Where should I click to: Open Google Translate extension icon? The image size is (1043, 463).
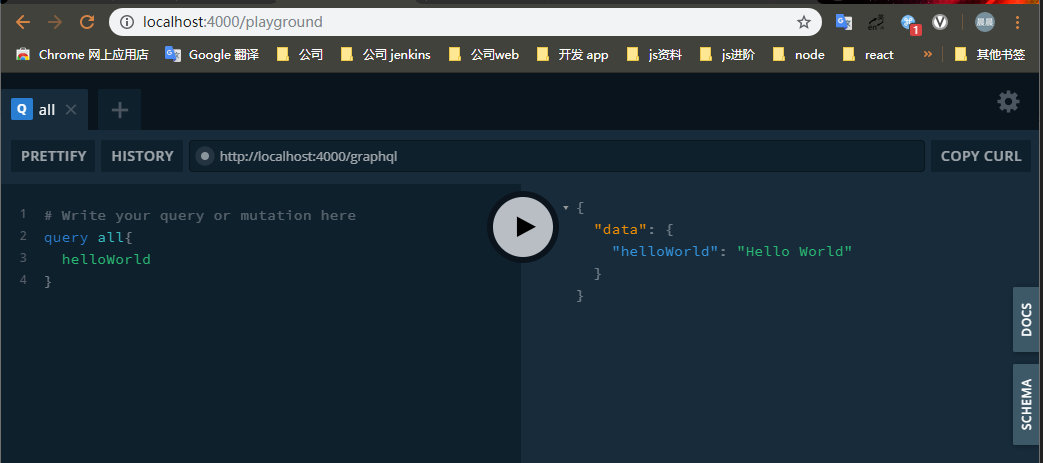point(844,22)
